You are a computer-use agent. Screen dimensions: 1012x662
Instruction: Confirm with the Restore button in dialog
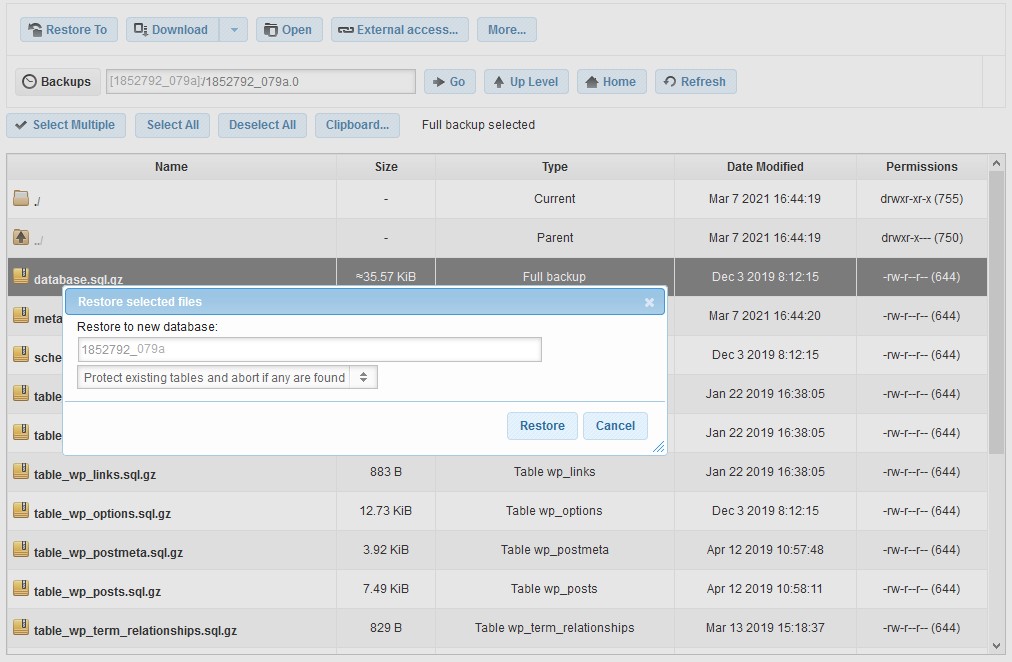(542, 426)
